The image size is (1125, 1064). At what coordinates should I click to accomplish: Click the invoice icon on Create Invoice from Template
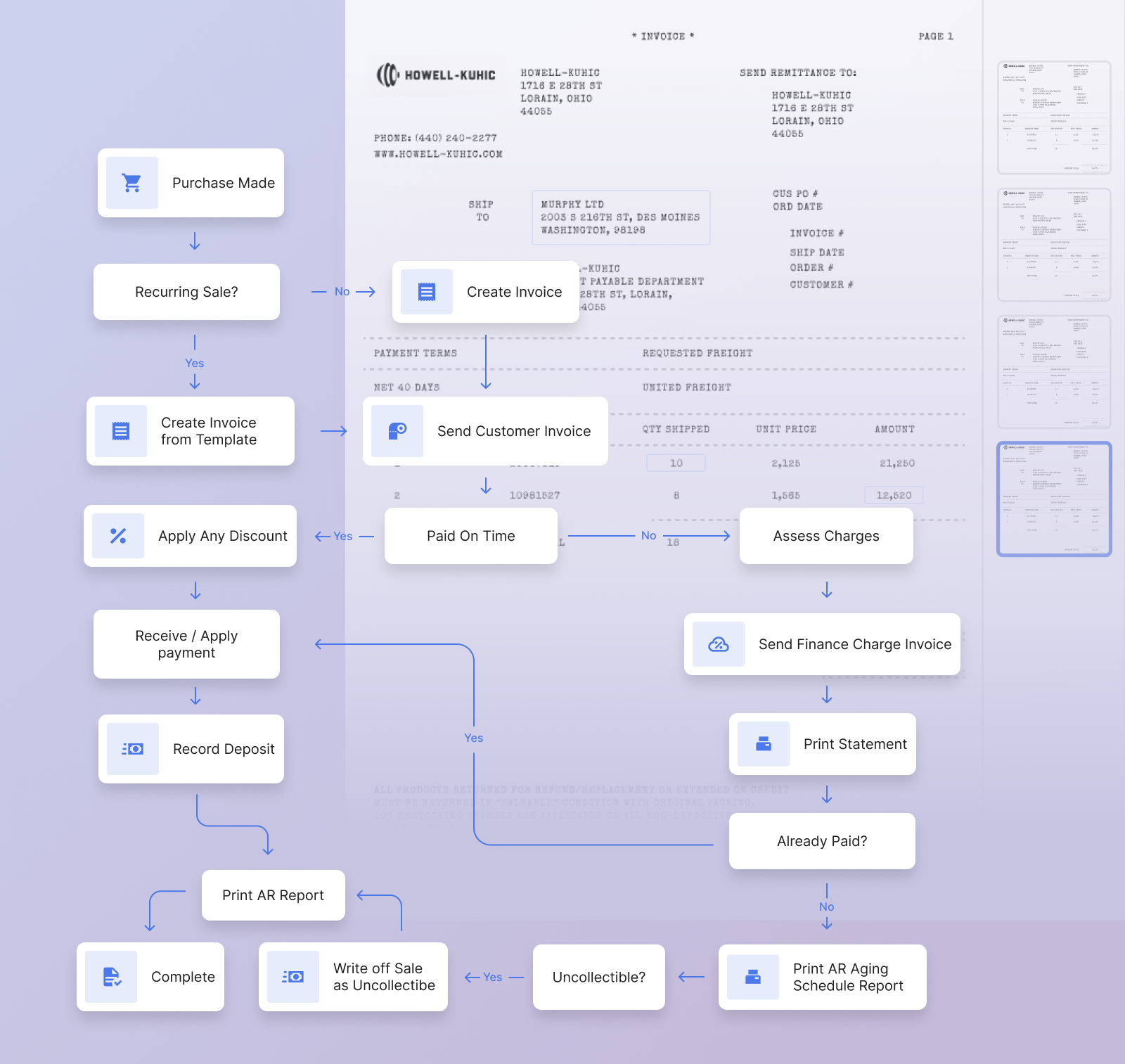point(121,431)
